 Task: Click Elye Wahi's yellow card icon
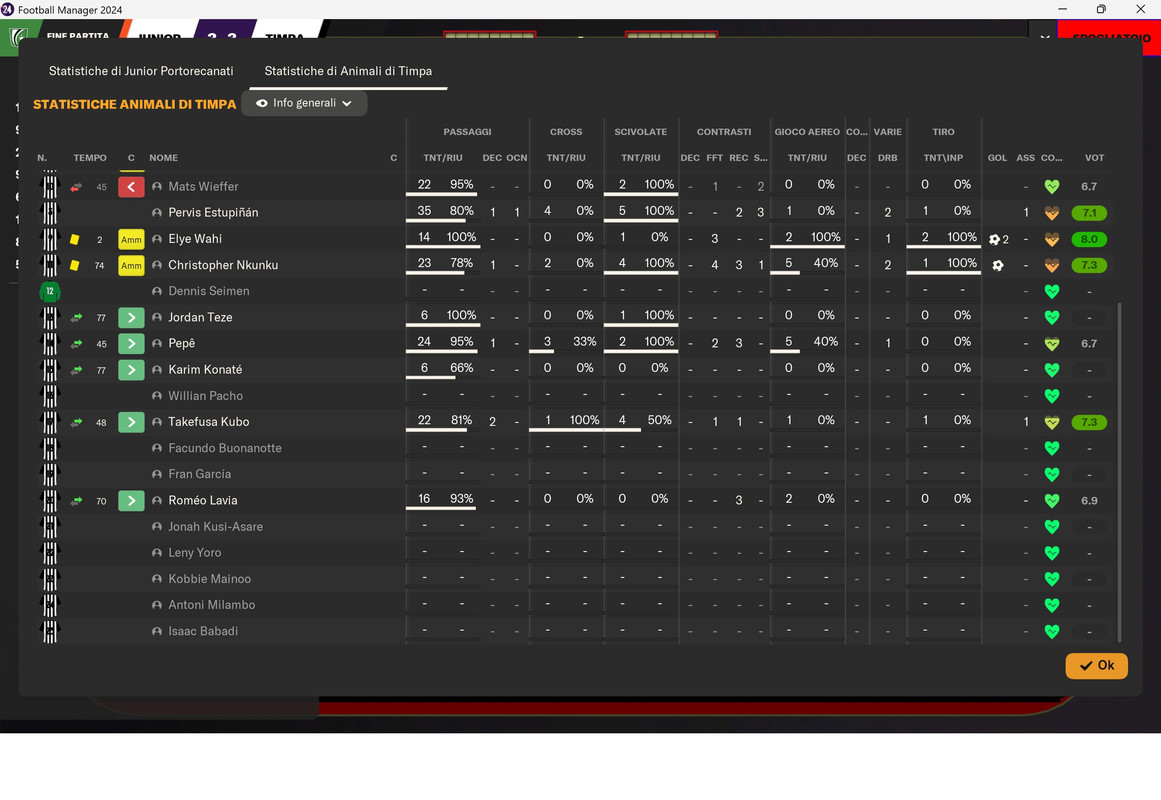75,239
